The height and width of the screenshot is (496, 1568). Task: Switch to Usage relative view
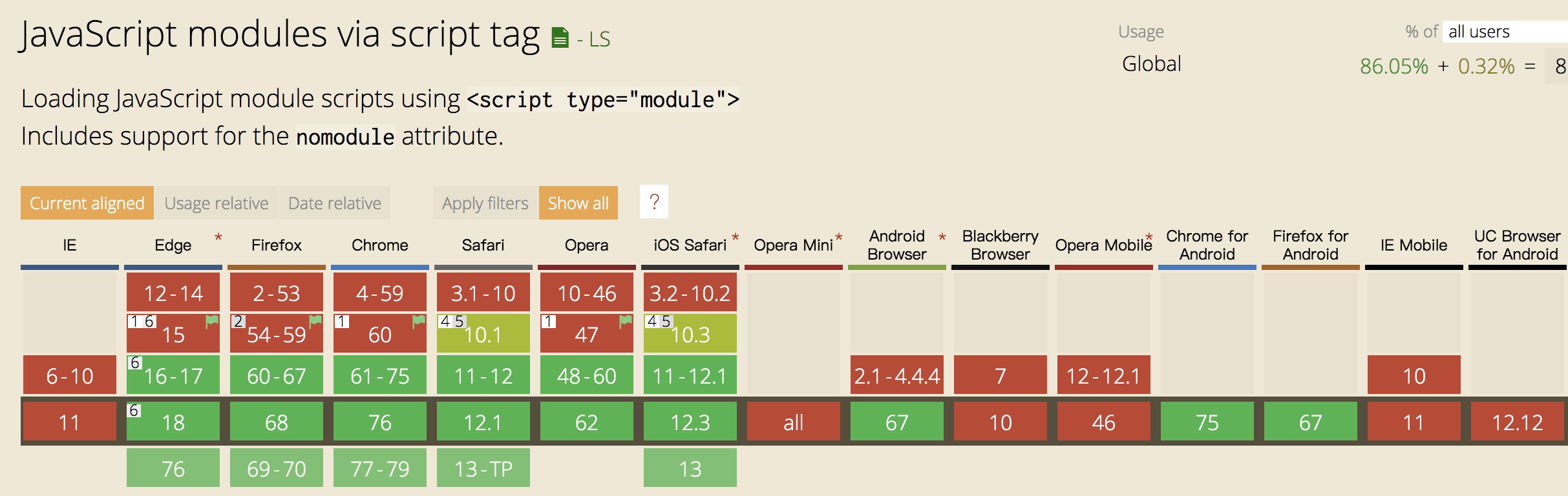coord(217,203)
